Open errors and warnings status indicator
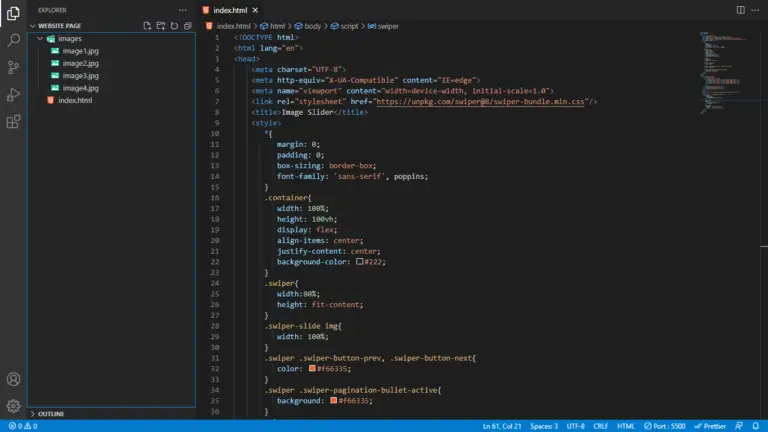Viewport: 768px width, 432px height. (x=23, y=426)
